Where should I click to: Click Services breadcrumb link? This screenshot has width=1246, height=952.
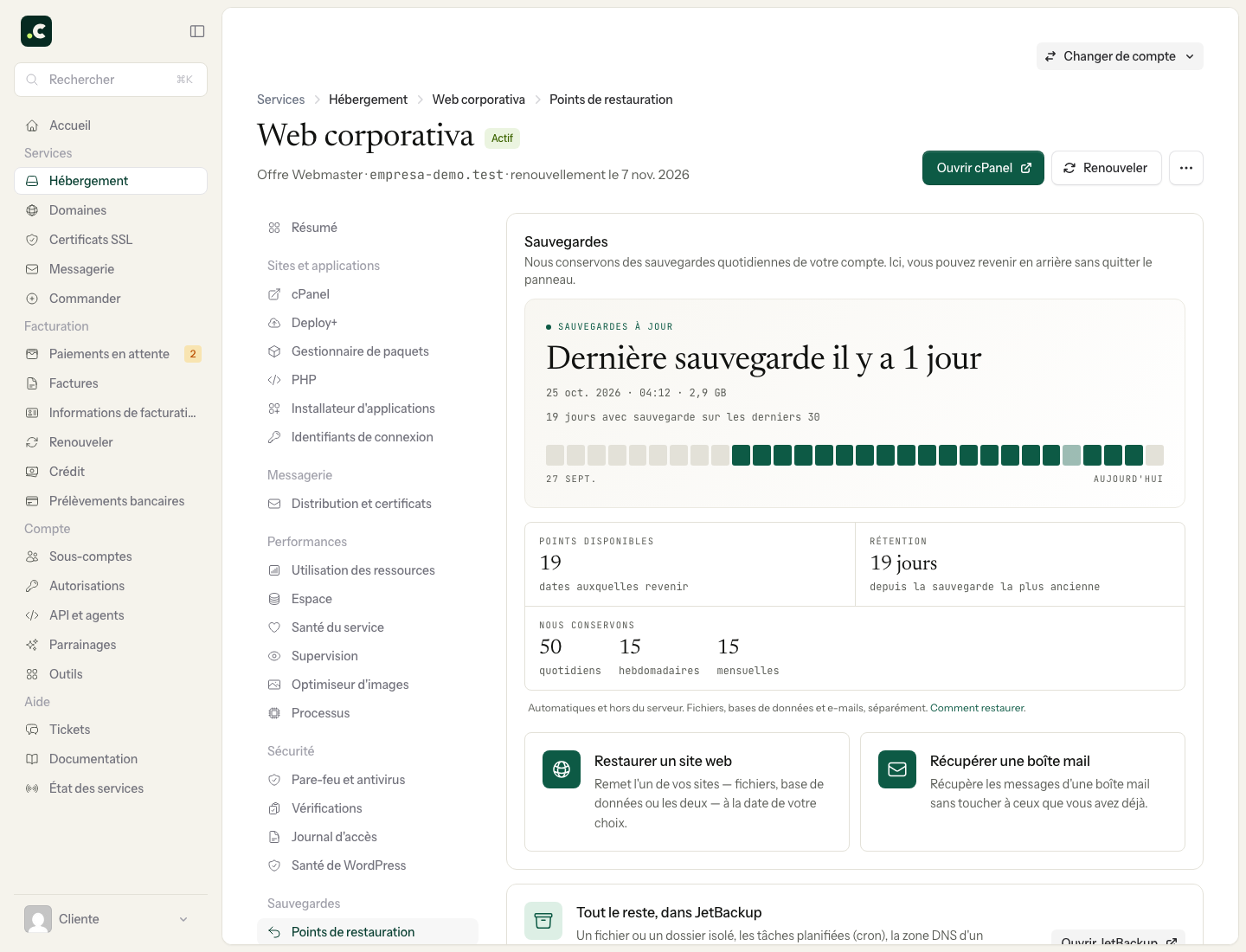(280, 100)
